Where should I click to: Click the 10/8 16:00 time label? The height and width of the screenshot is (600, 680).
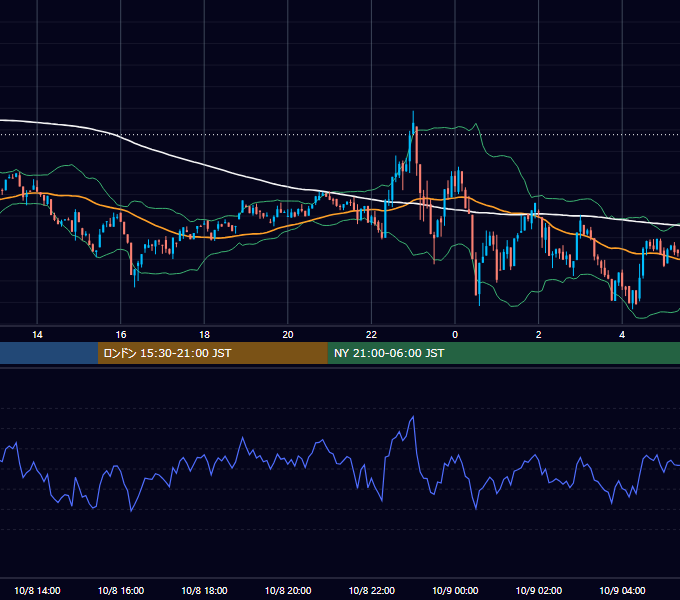pos(121,590)
